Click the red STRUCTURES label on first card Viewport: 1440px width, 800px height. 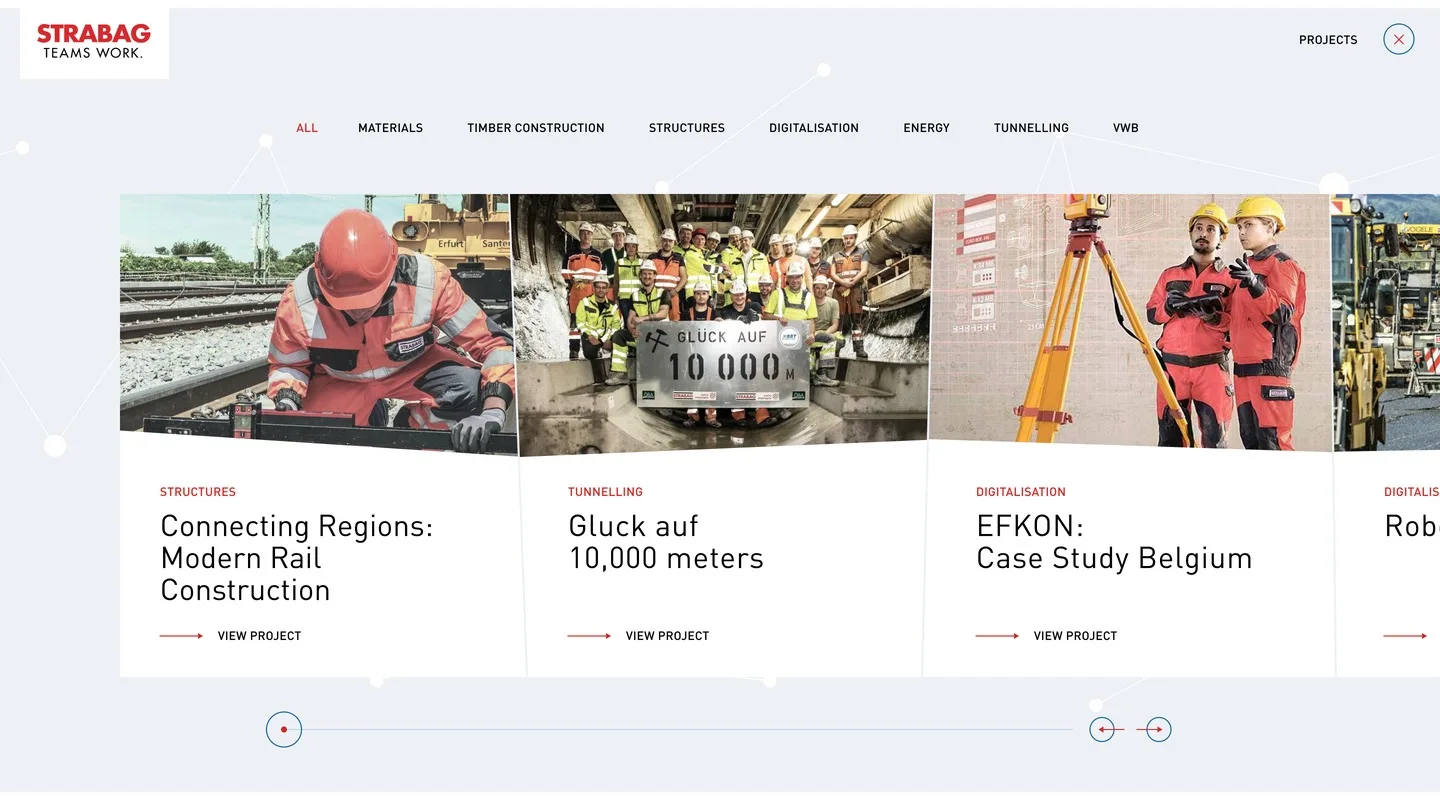(x=198, y=492)
